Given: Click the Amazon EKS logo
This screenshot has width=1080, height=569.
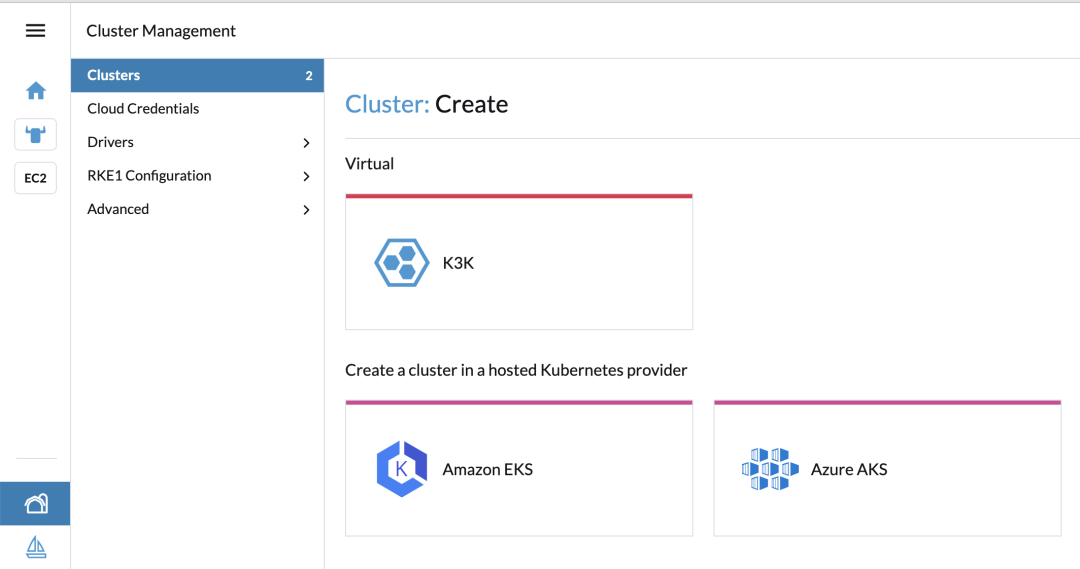Looking at the screenshot, I should point(402,469).
